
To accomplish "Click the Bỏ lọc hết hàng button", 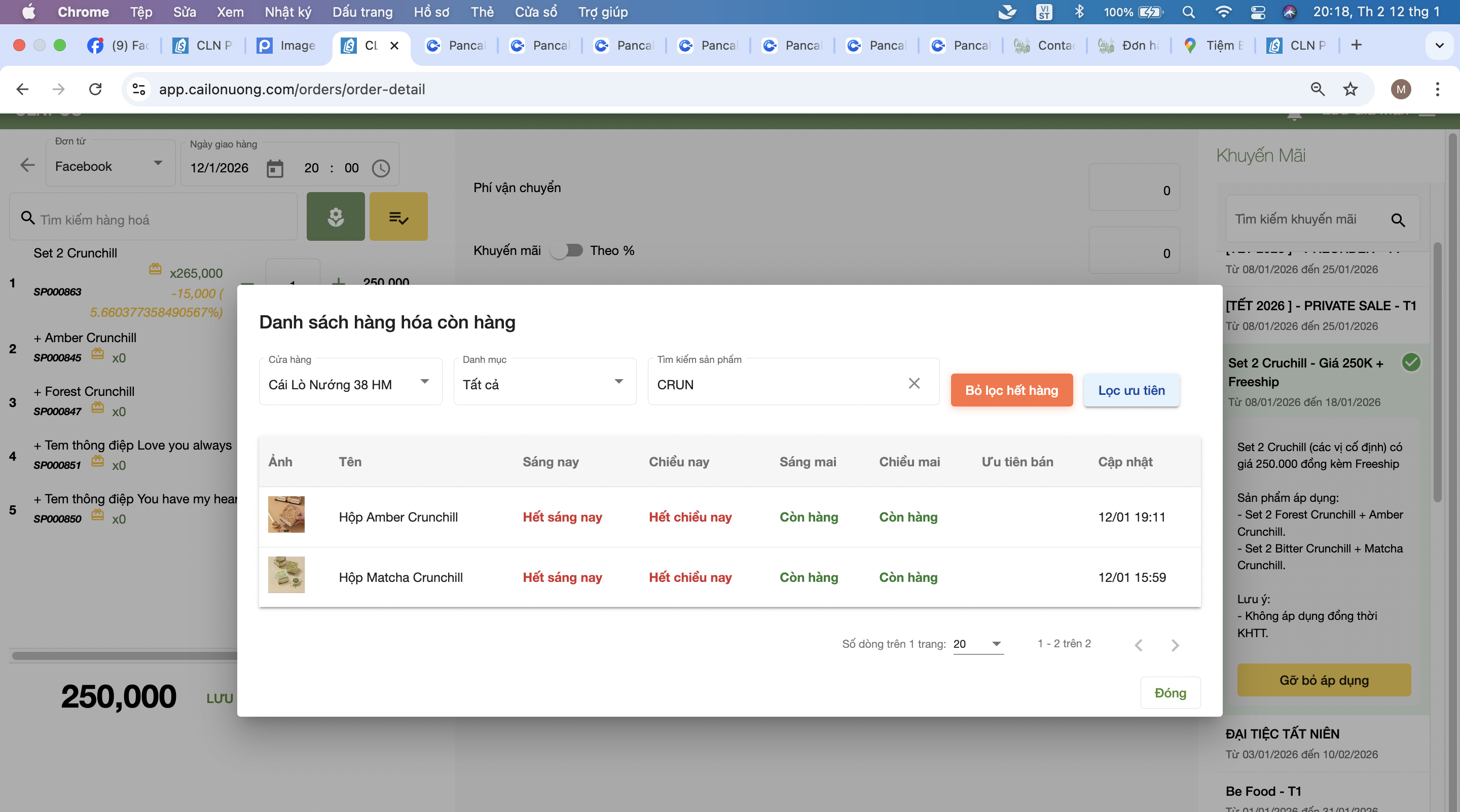I will click(x=1012, y=390).
